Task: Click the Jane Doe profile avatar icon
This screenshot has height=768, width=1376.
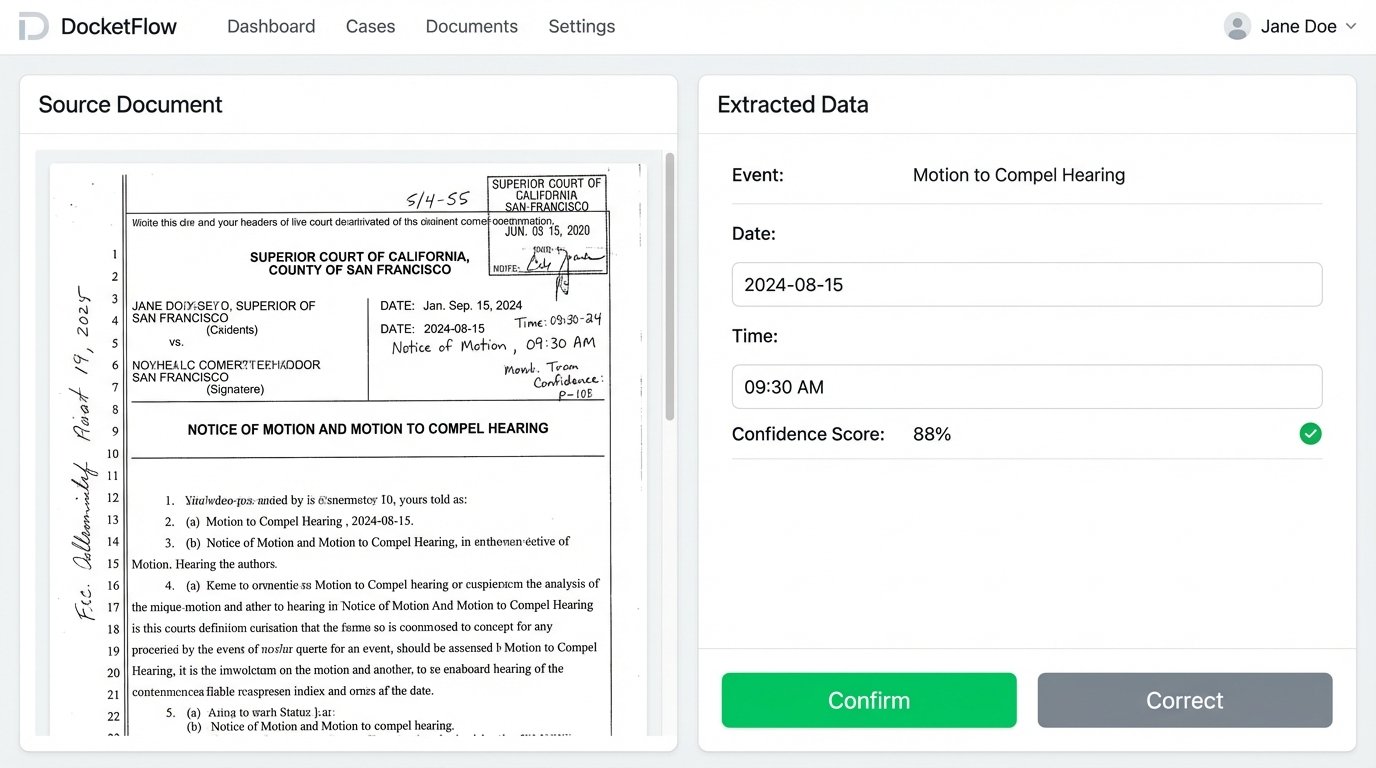Action: 1236,26
